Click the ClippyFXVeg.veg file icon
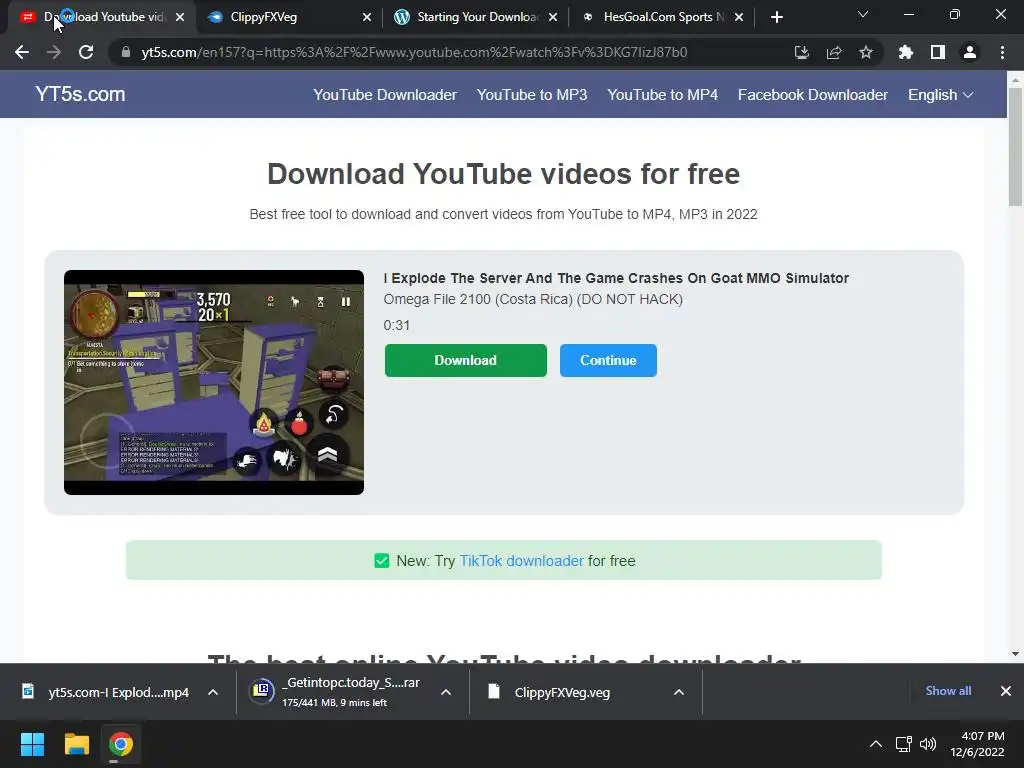 (x=494, y=691)
